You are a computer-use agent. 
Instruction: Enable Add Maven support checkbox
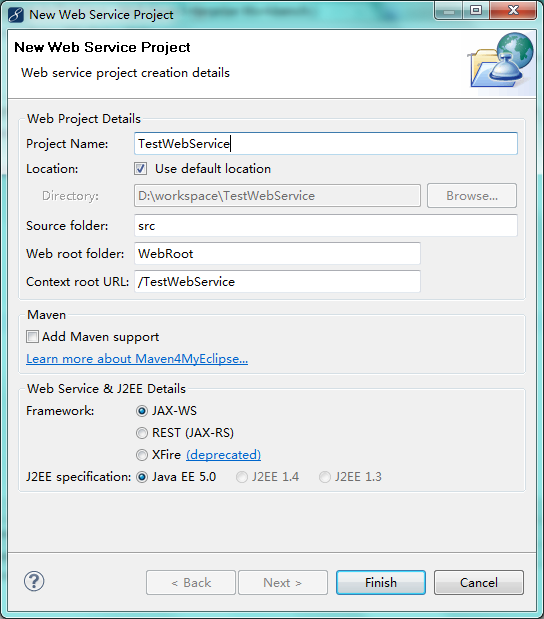32,337
